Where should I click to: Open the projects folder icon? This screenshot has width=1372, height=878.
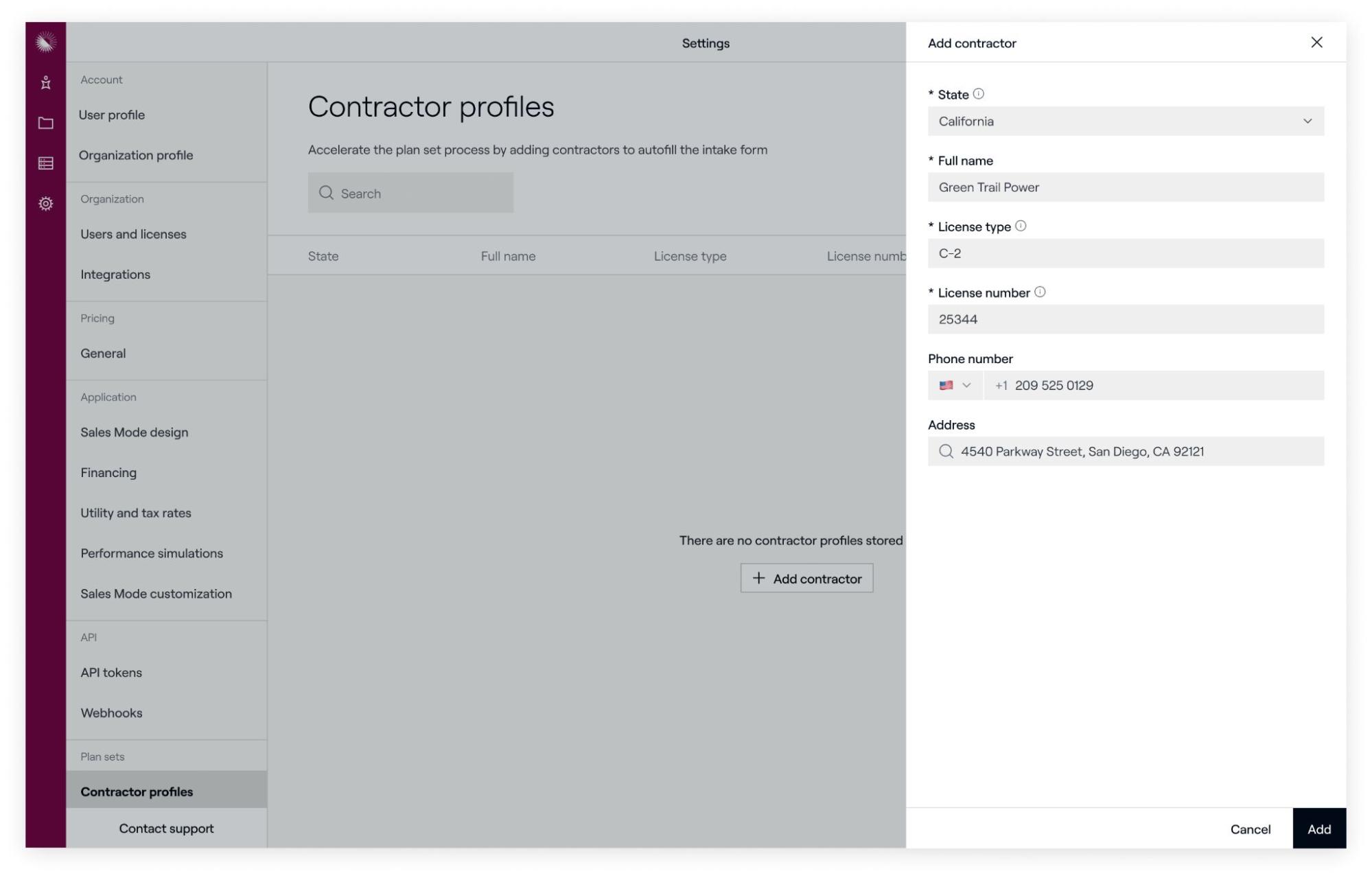[45, 123]
